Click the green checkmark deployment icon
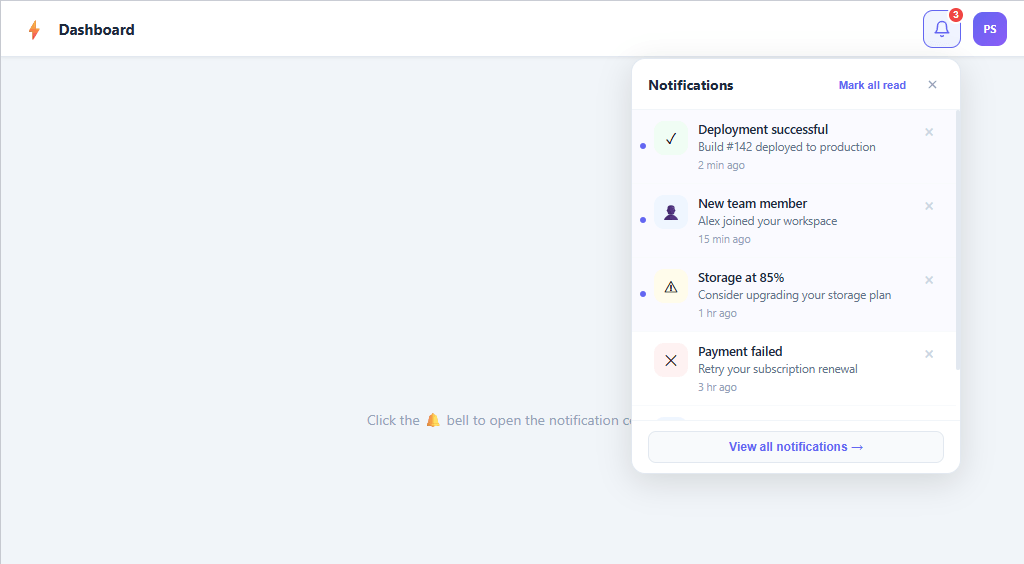 coord(671,138)
